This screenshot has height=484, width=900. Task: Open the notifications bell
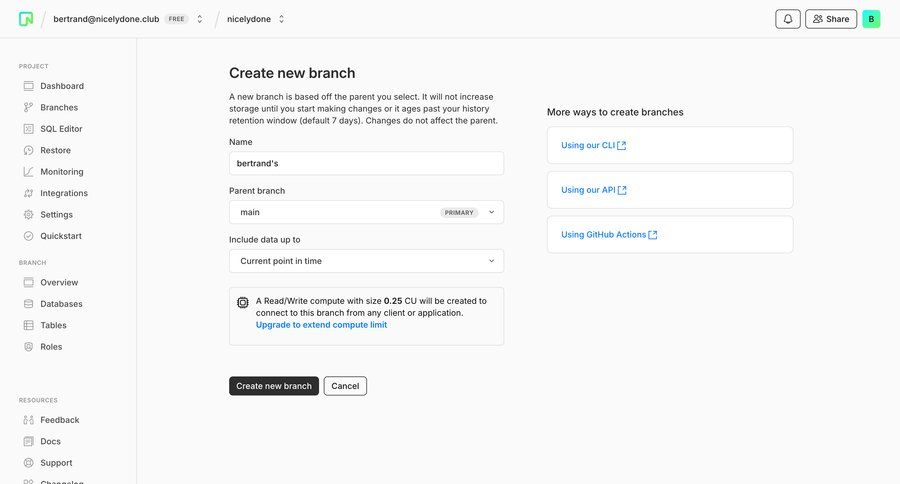click(788, 19)
